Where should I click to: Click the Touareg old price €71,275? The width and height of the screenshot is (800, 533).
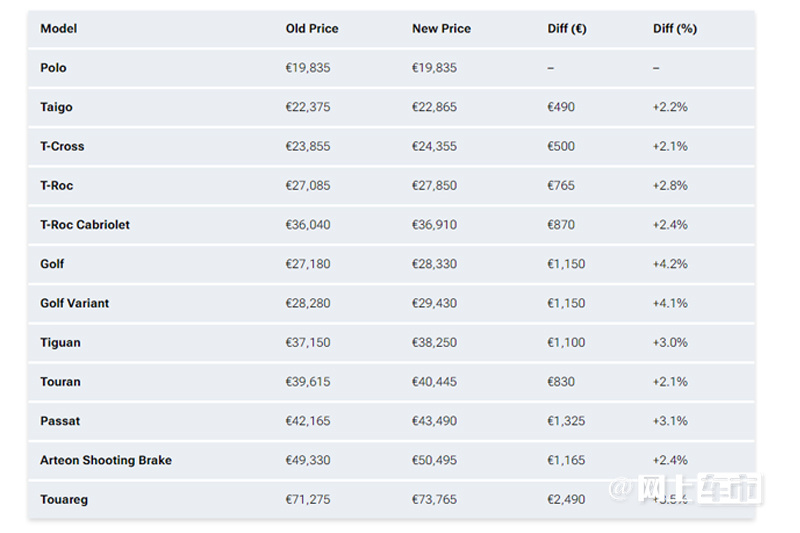[308, 500]
